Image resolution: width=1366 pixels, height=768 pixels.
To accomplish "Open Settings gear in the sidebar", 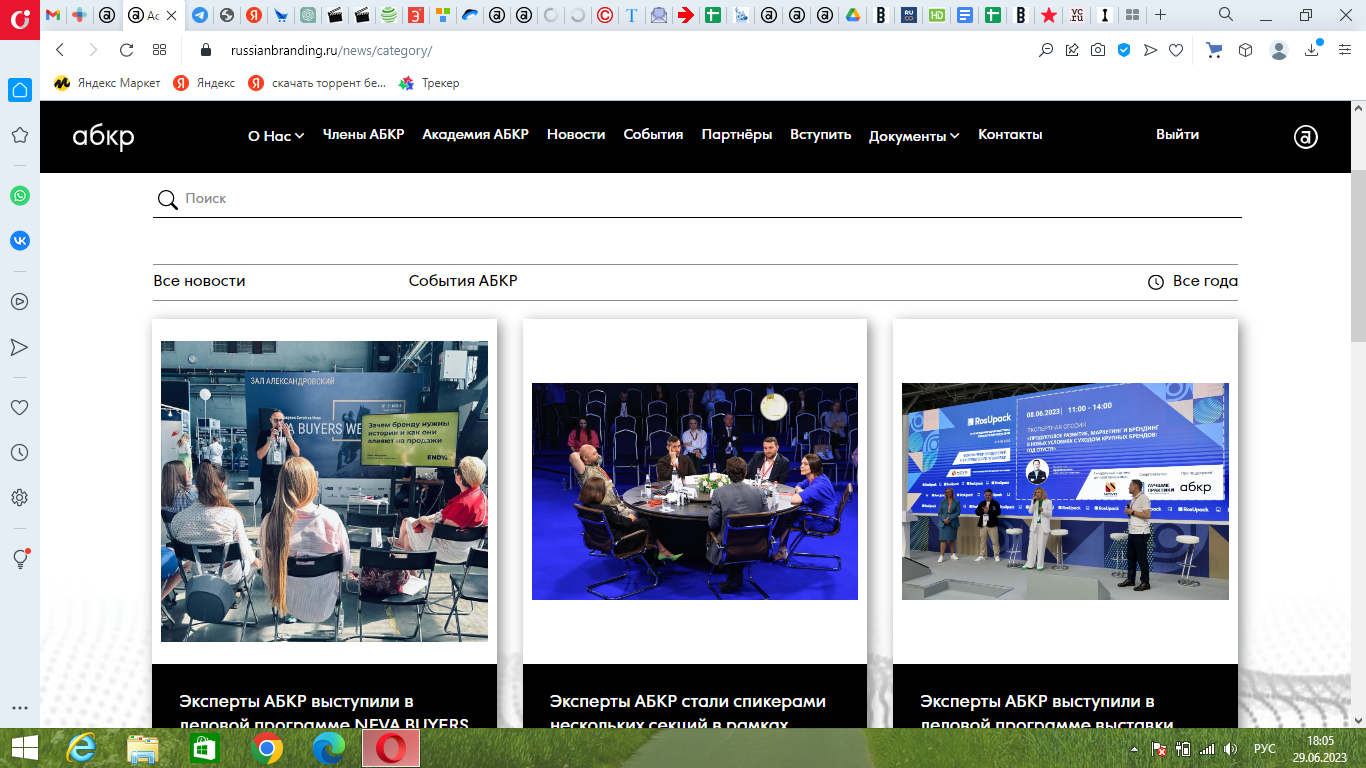I will [19, 497].
